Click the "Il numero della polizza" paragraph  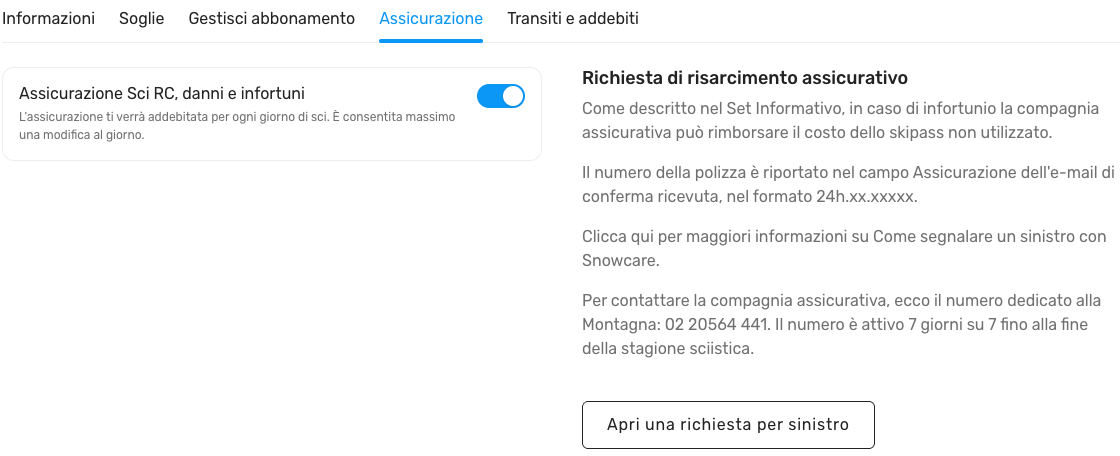[x=840, y=172]
